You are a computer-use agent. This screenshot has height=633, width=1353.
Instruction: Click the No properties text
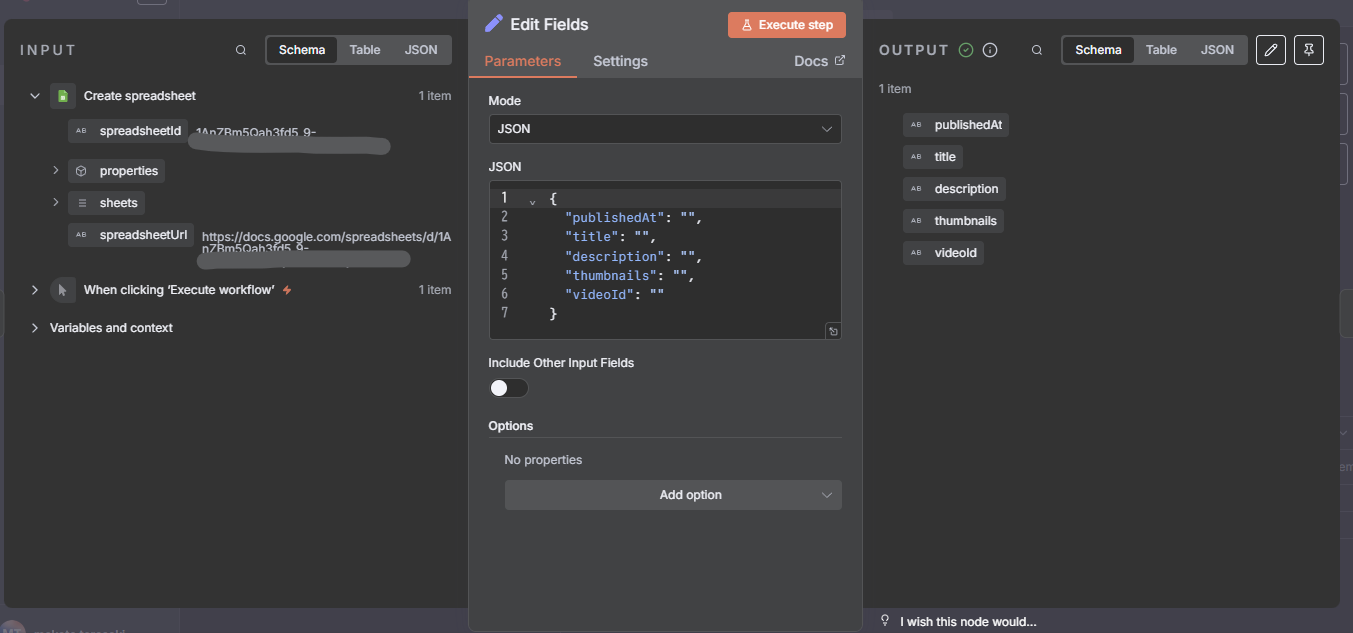tap(543, 460)
